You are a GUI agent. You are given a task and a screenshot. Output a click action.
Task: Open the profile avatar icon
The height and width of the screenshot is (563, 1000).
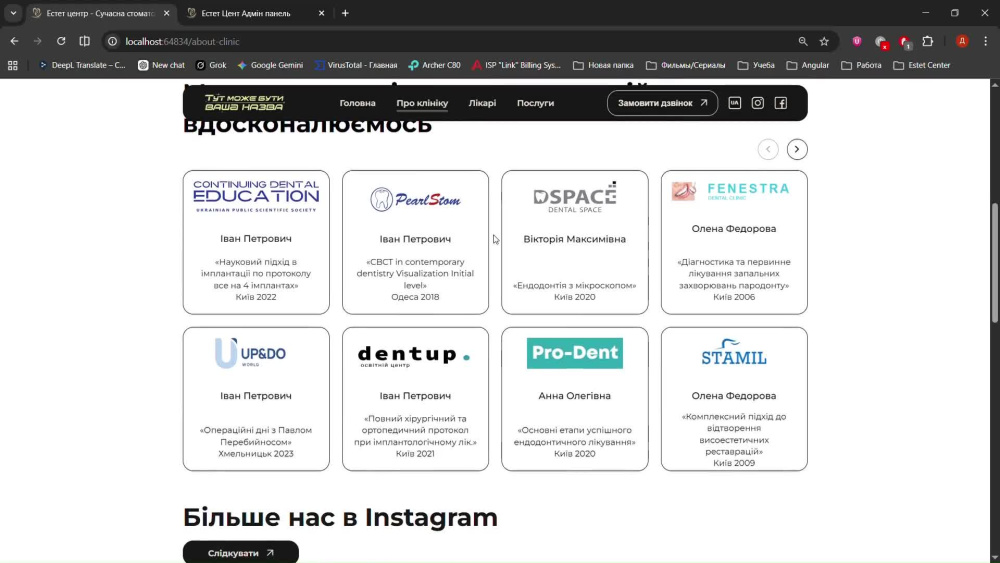(x=962, y=41)
